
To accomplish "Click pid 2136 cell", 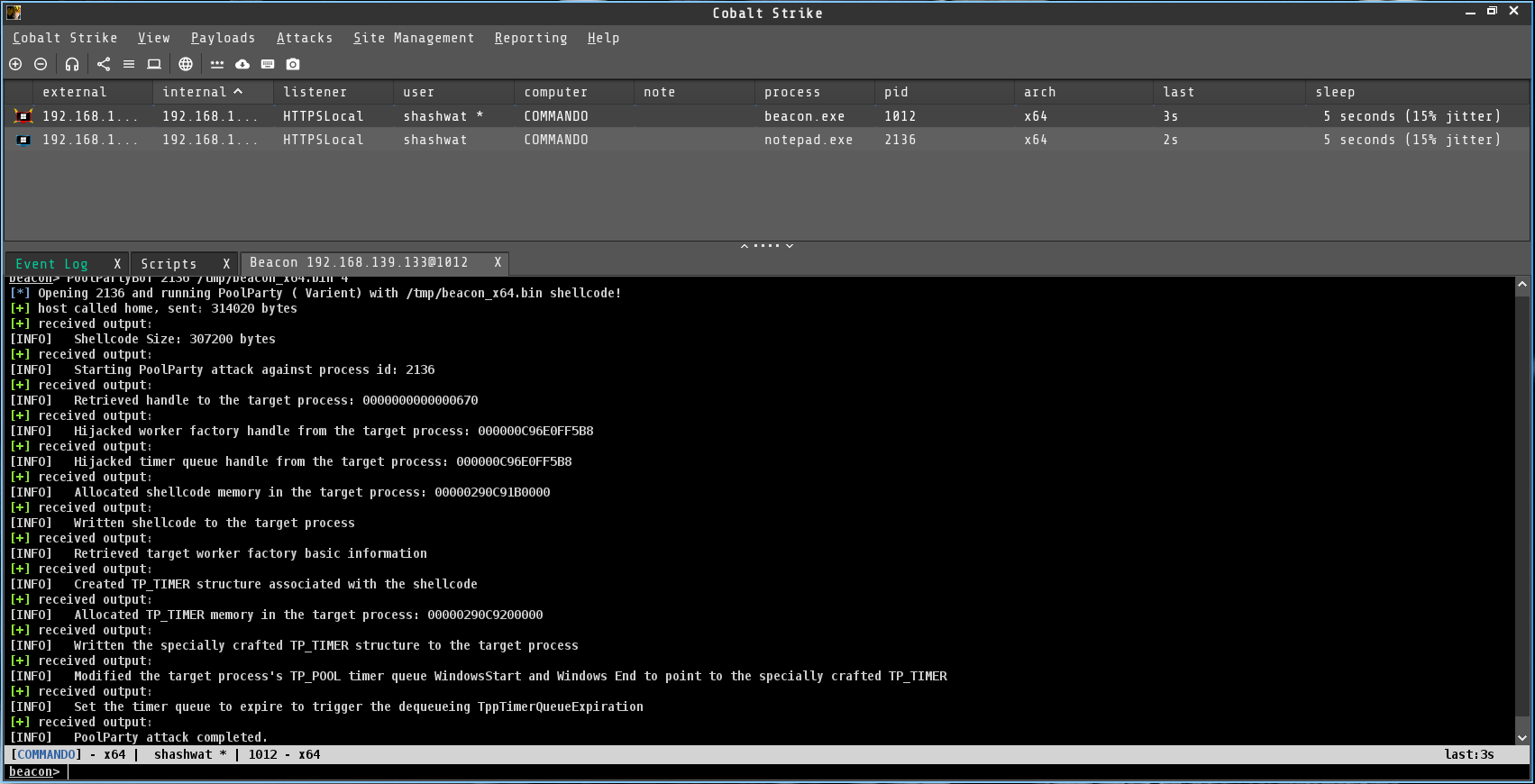I will pyautogui.click(x=945, y=140).
